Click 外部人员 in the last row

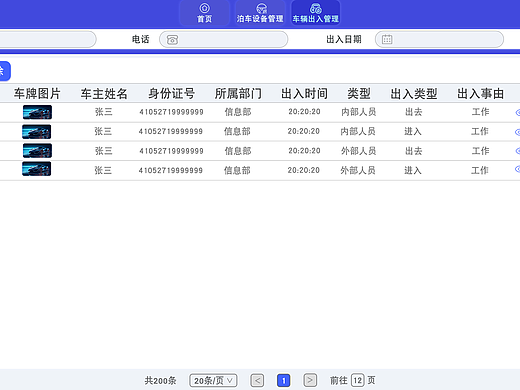358,170
